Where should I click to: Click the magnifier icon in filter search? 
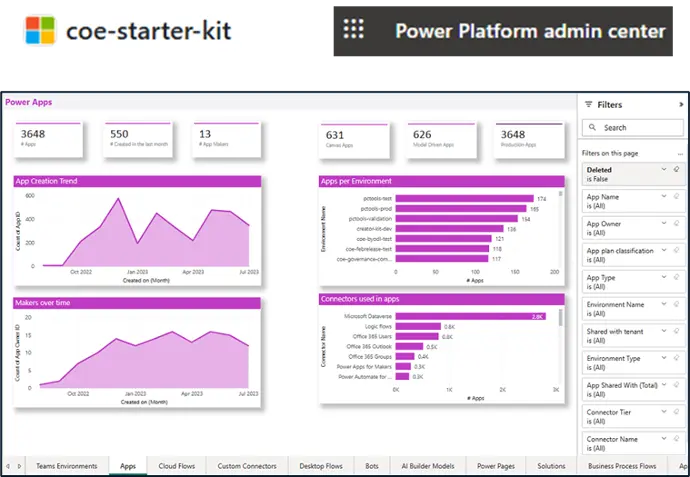pos(592,127)
